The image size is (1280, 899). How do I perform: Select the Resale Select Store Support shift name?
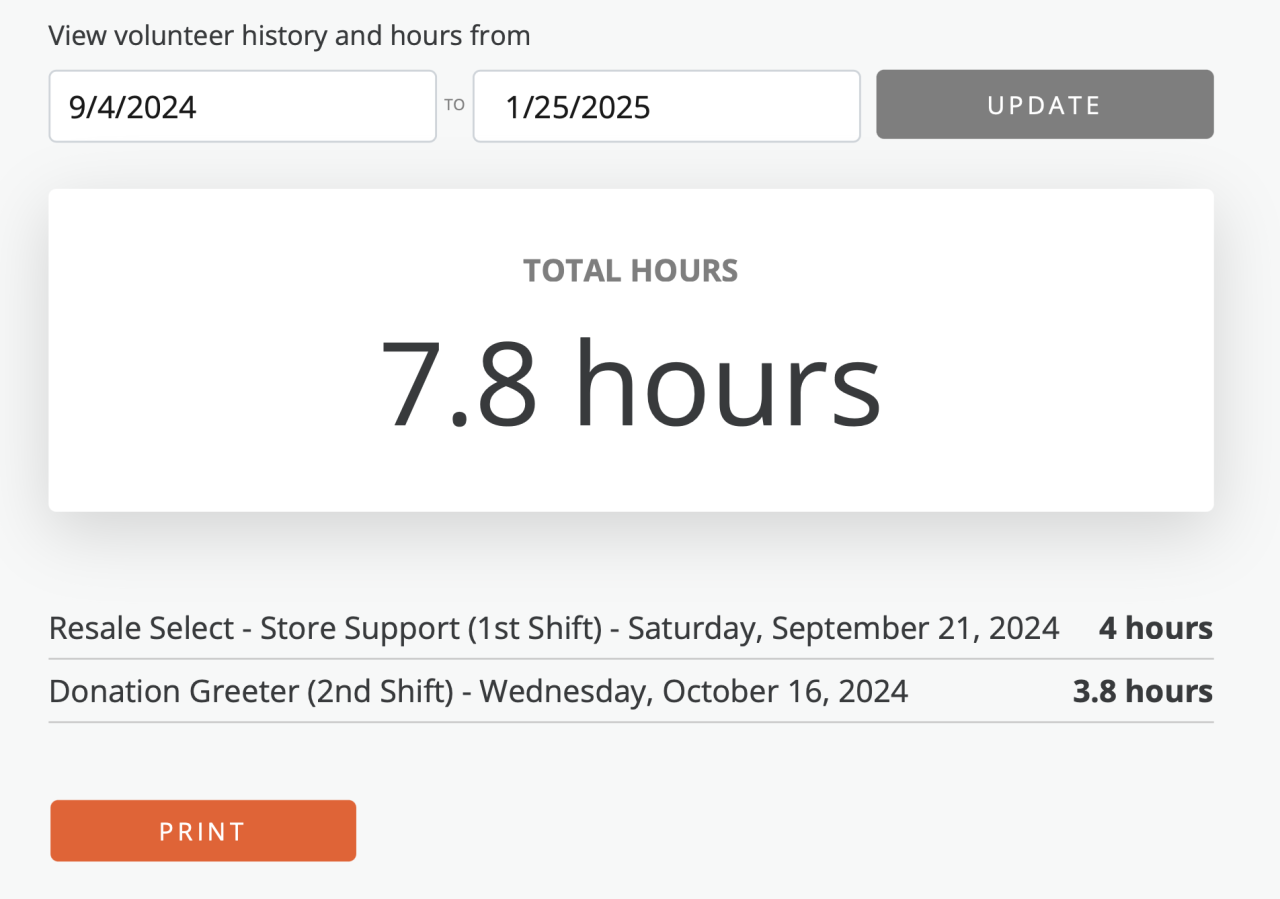325,628
